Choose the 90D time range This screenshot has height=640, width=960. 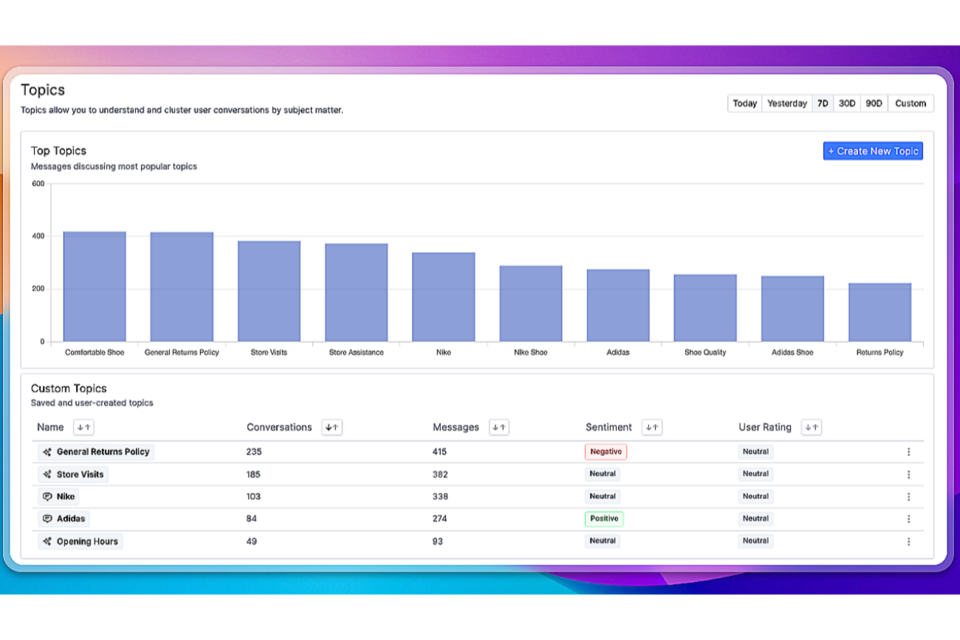(x=874, y=103)
